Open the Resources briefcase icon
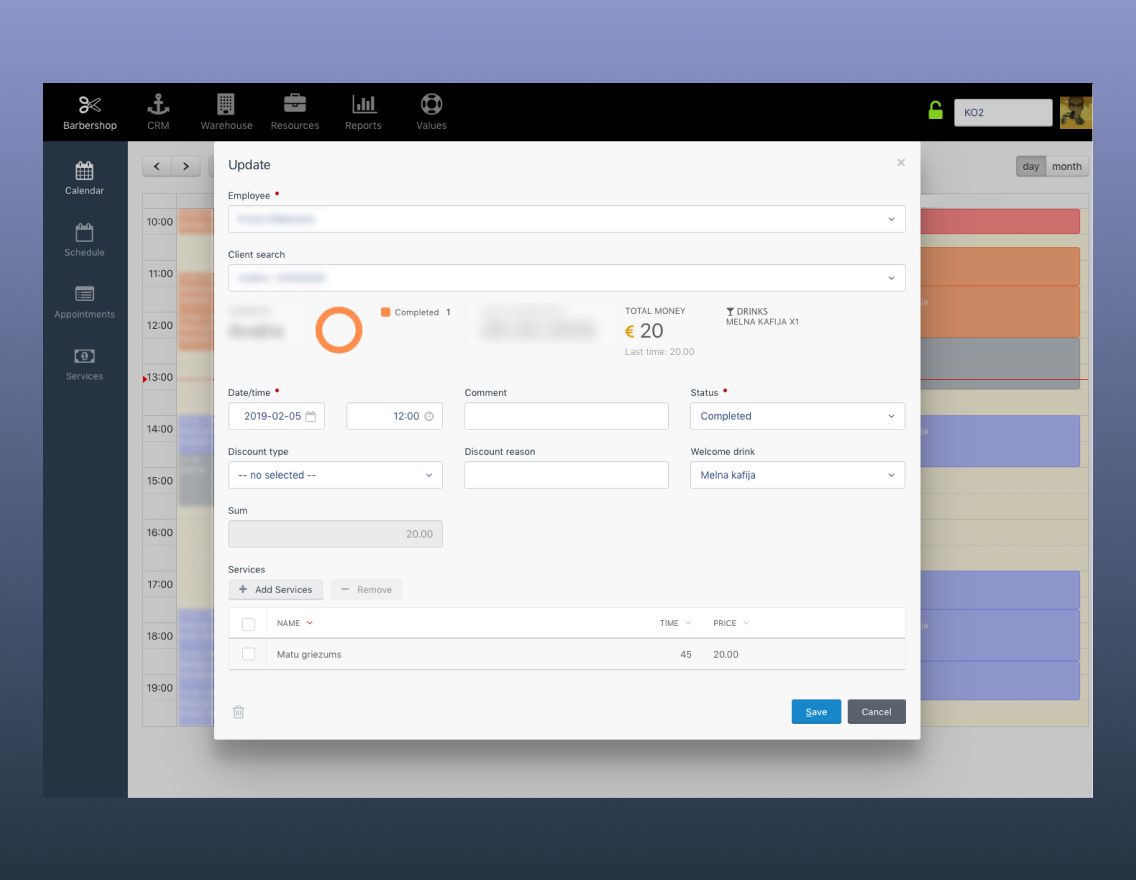1136x880 pixels. tap(295, 105)
